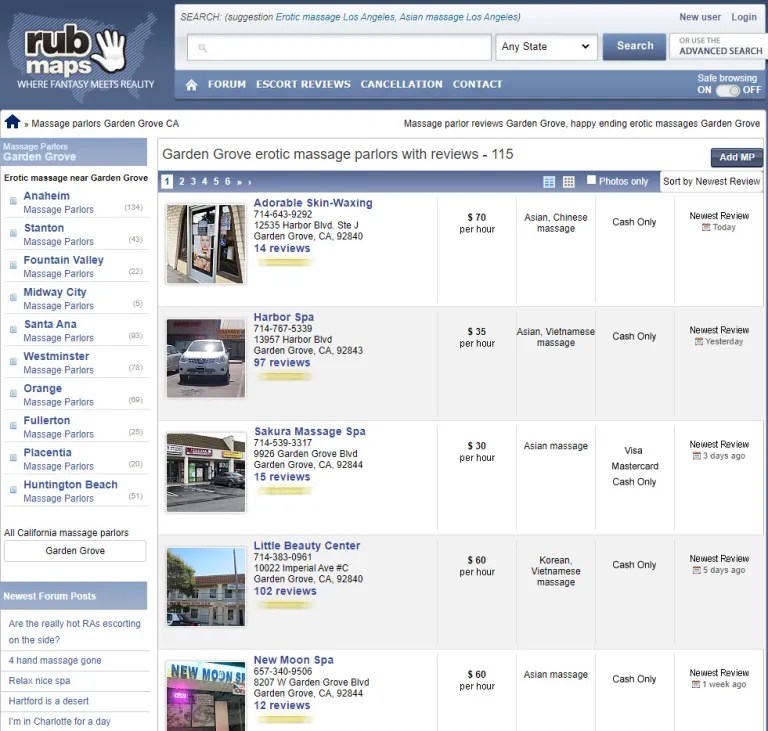Go to last page using double arrow
The height and width of the screenshot is (731, 768).
pyautogui.click(x=239, y=182)
